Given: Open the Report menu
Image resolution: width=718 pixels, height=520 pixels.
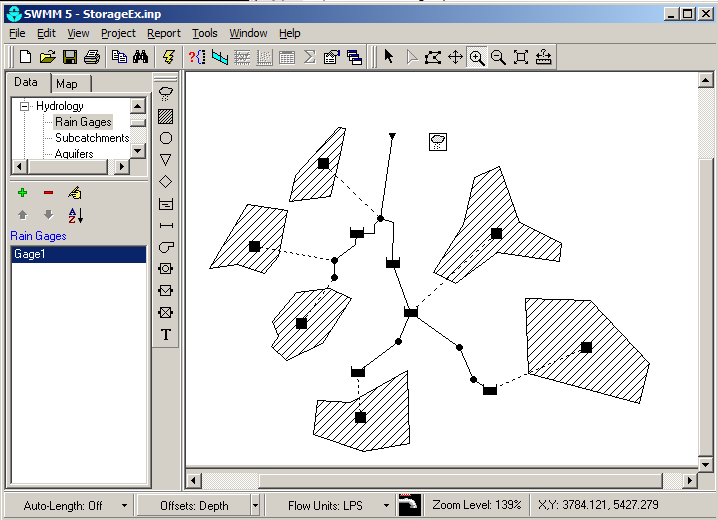Looking at the screenshot, I should [163, 33].
